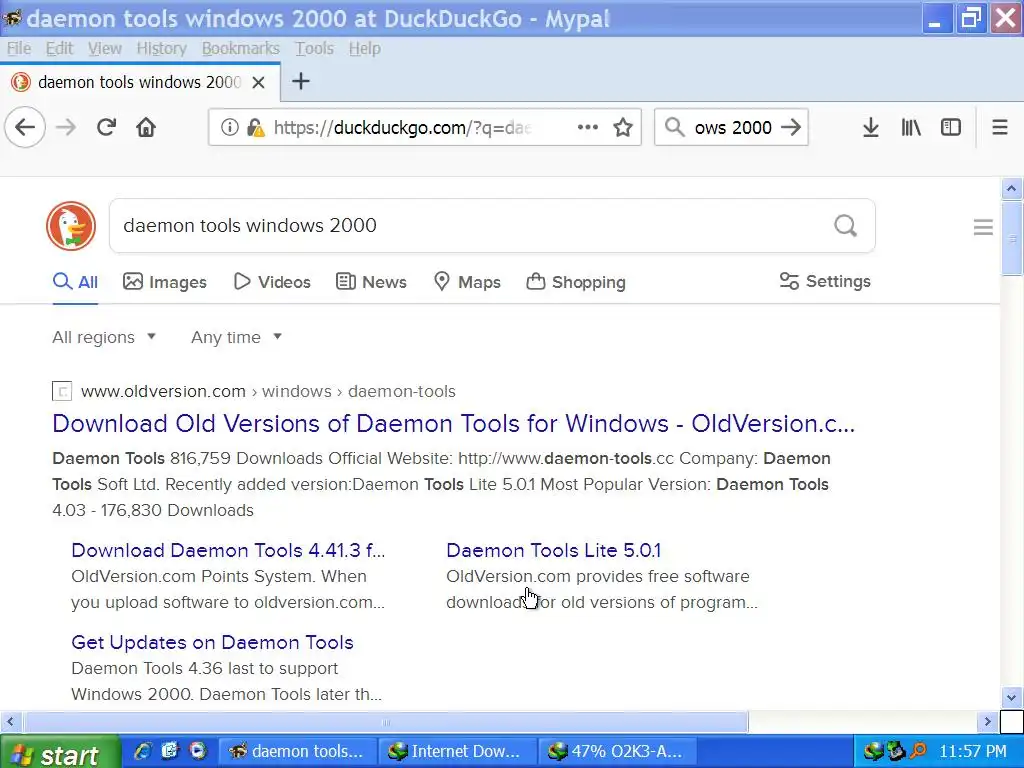Open the Edit menu

pyautogui.click(x=59, y=48)
